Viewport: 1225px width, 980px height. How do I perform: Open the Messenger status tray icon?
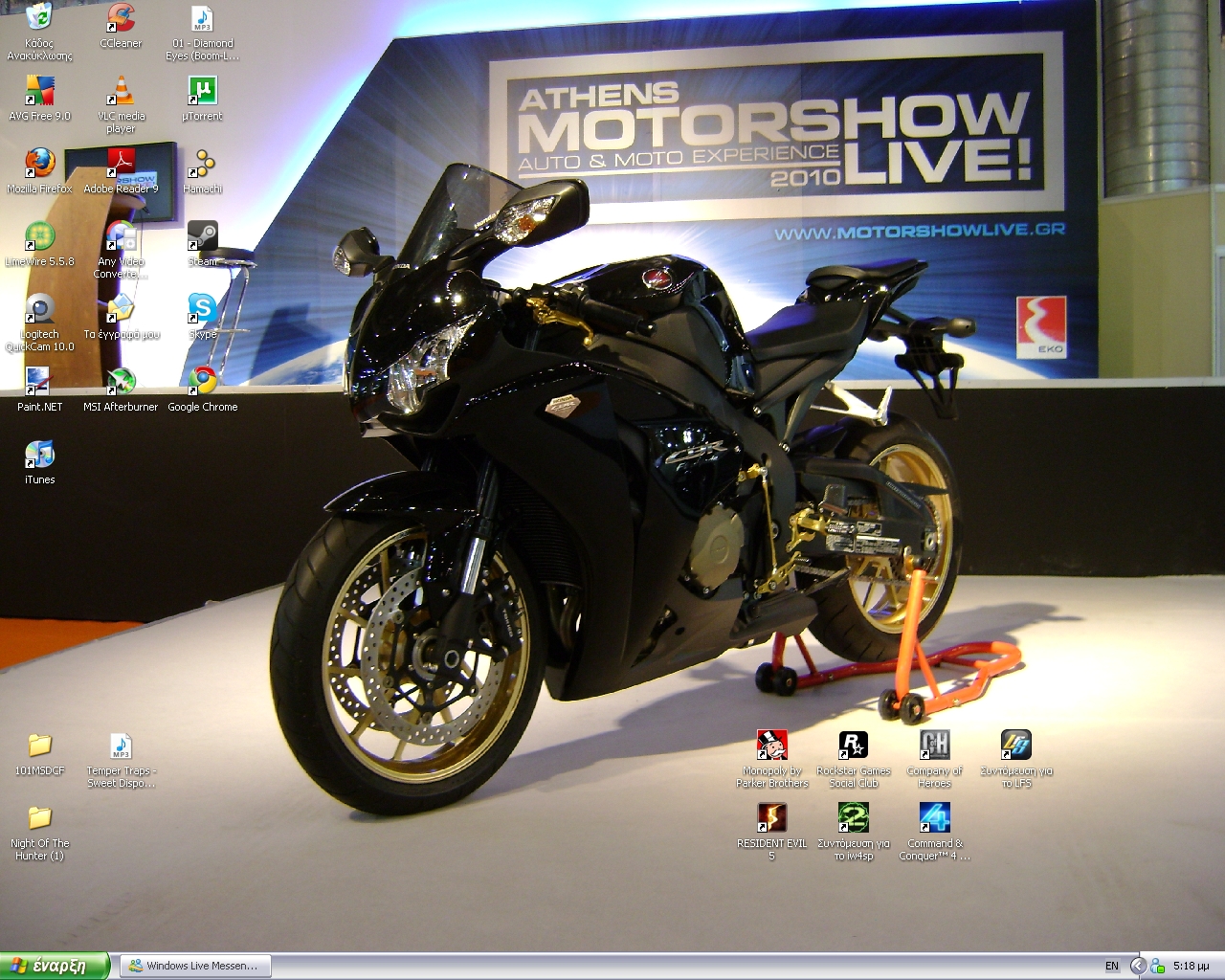click(x=1158, y=966)
